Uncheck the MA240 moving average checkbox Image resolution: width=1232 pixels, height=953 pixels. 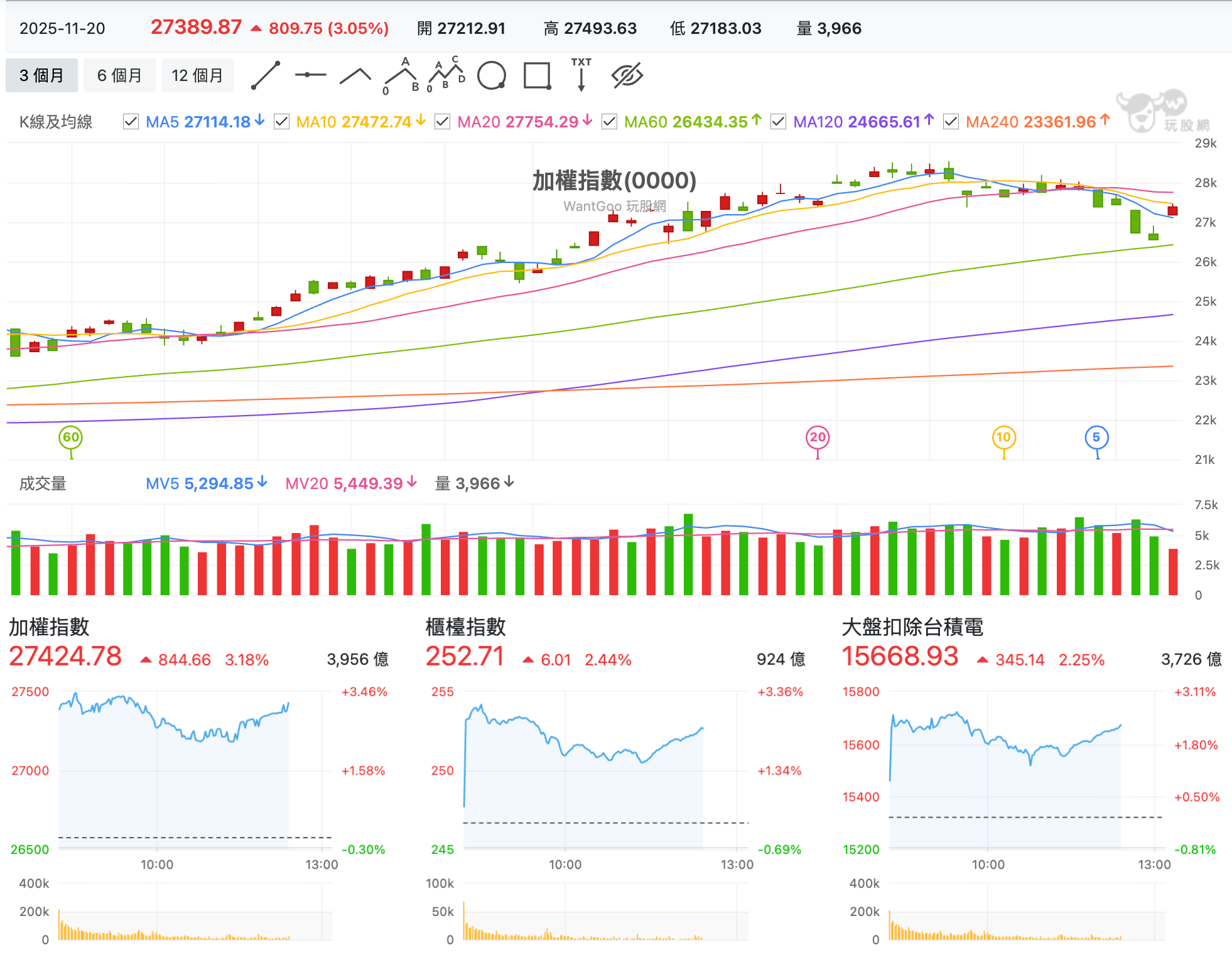point(951,122)
